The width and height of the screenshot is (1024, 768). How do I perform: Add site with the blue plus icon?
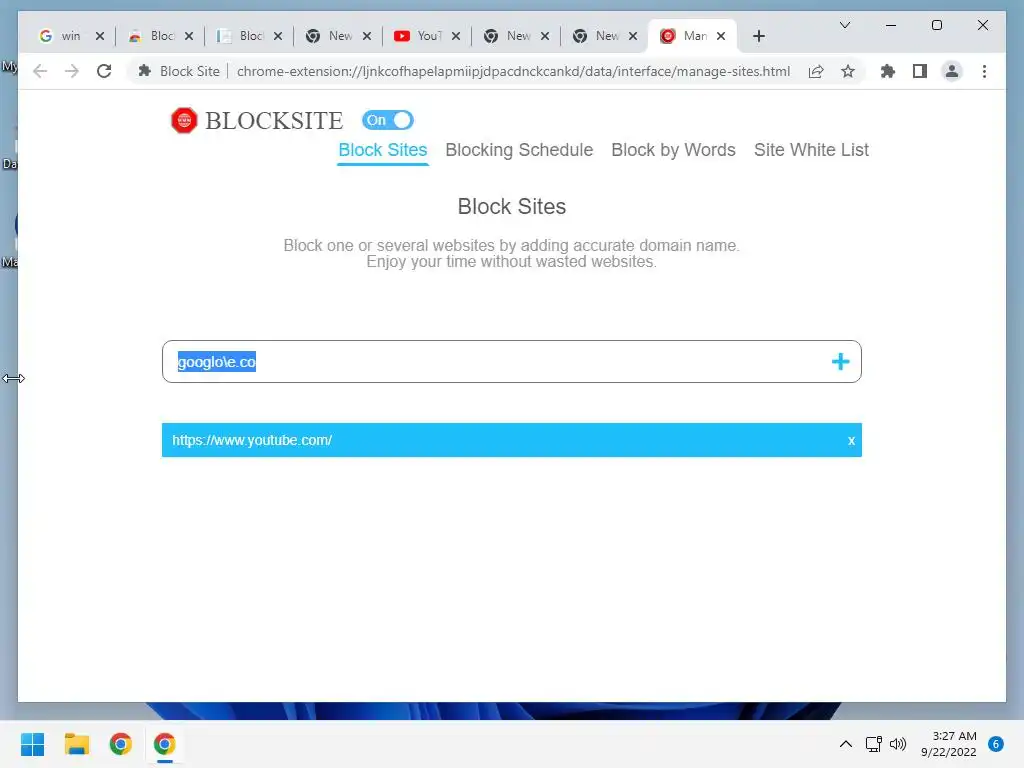(840, 362)
